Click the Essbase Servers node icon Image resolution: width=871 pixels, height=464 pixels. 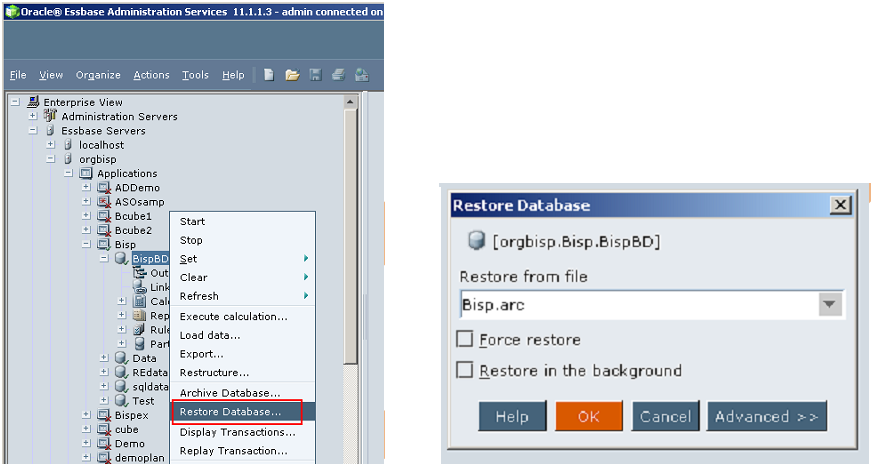tap(51, 130)
